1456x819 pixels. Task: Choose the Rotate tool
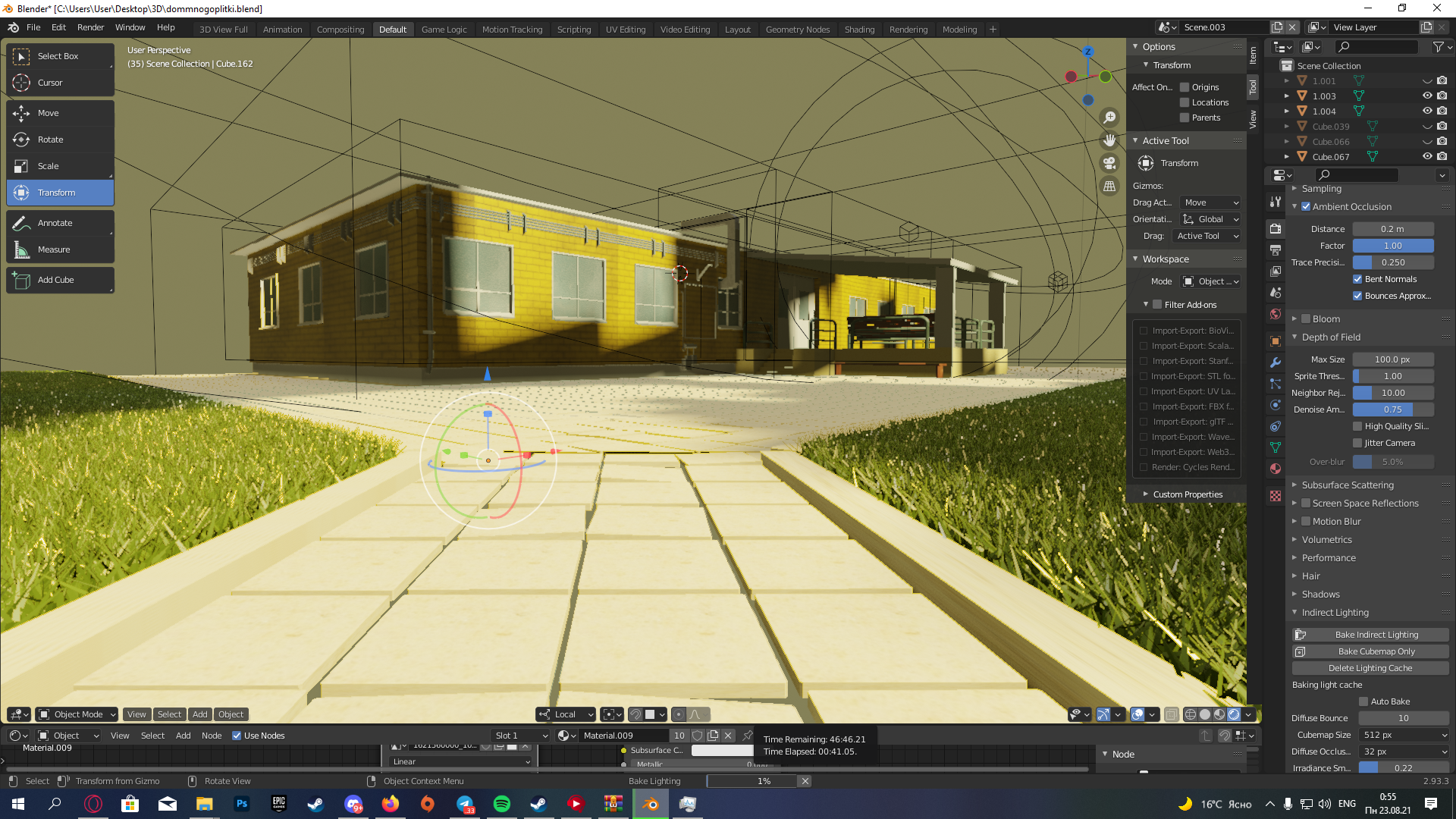click(x=50, y=140)
